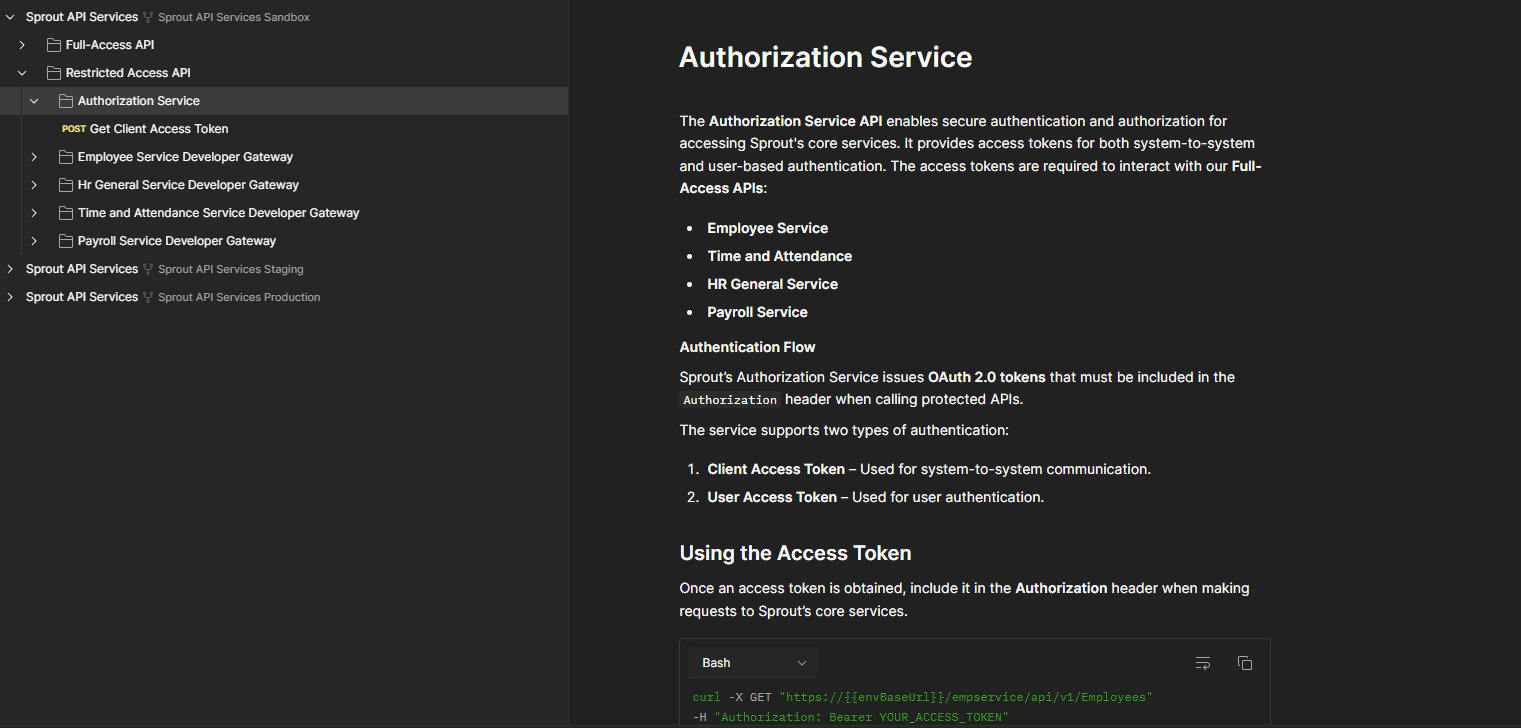The image size is (1521, 728).
Task: Select Time and Attendance Service Developer Gateway folder
Action: coord(218,213)
